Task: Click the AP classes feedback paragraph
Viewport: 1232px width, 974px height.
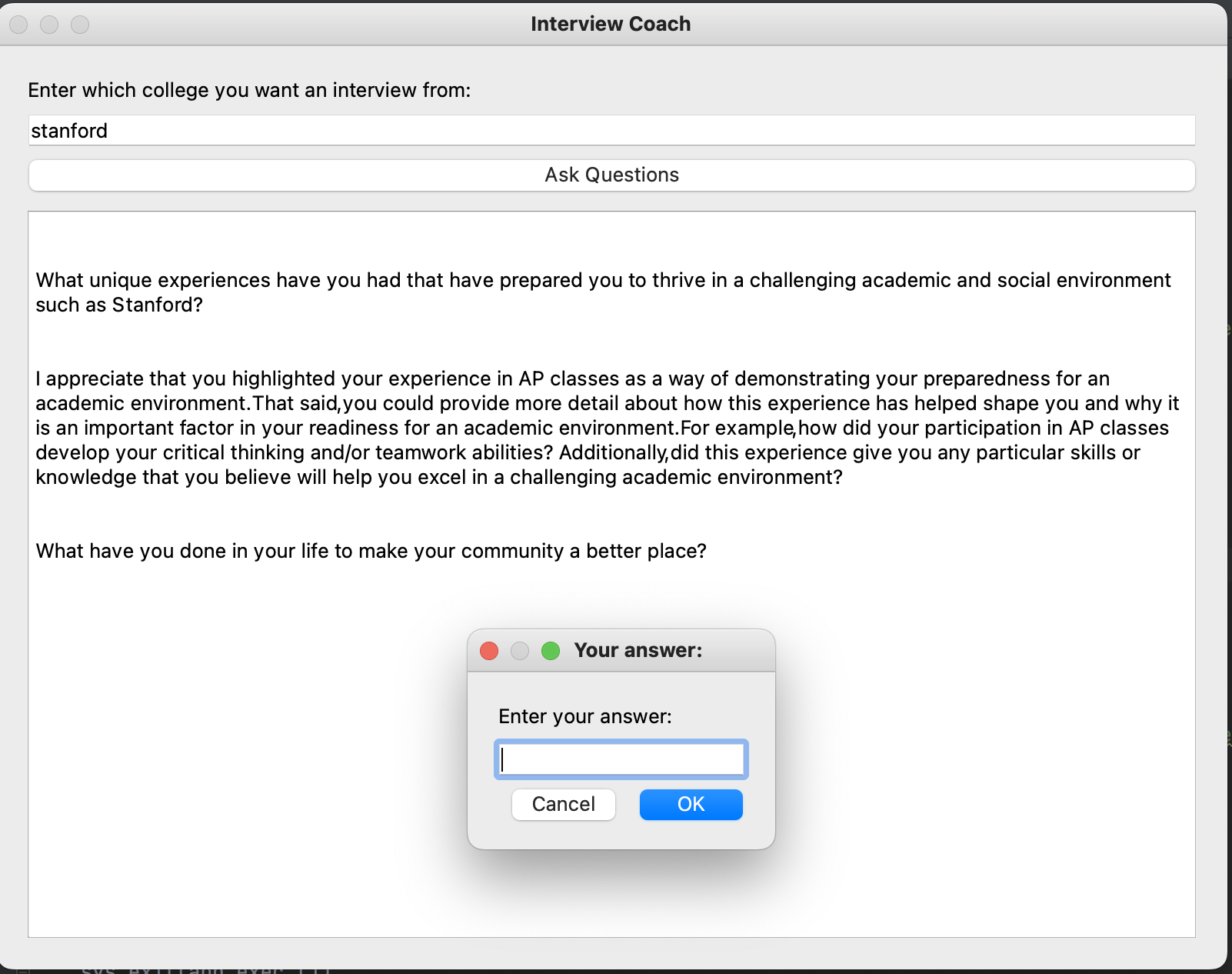Action: click(x=607, y=428)
